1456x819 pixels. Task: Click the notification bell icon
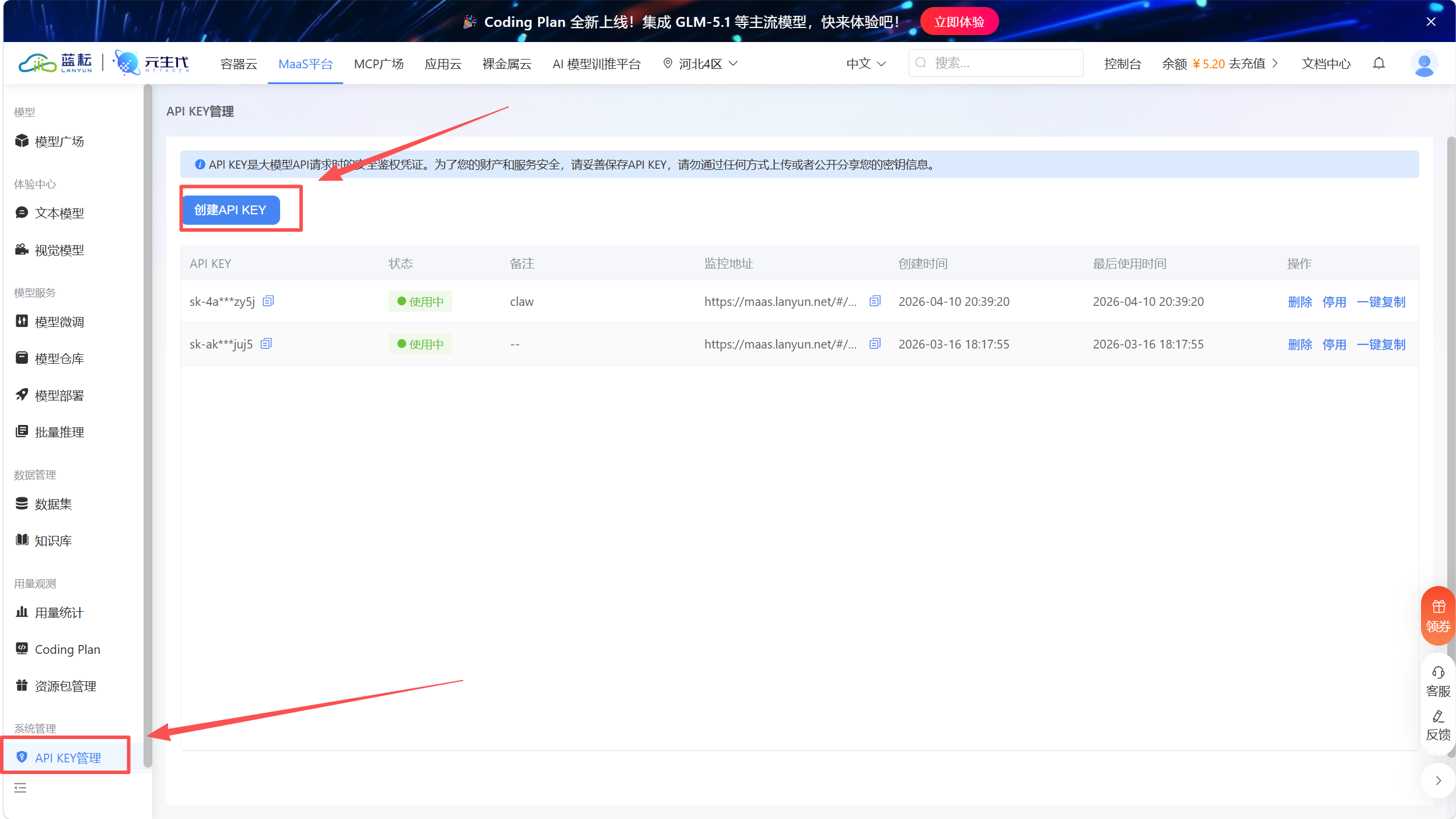click(1378, 63)
